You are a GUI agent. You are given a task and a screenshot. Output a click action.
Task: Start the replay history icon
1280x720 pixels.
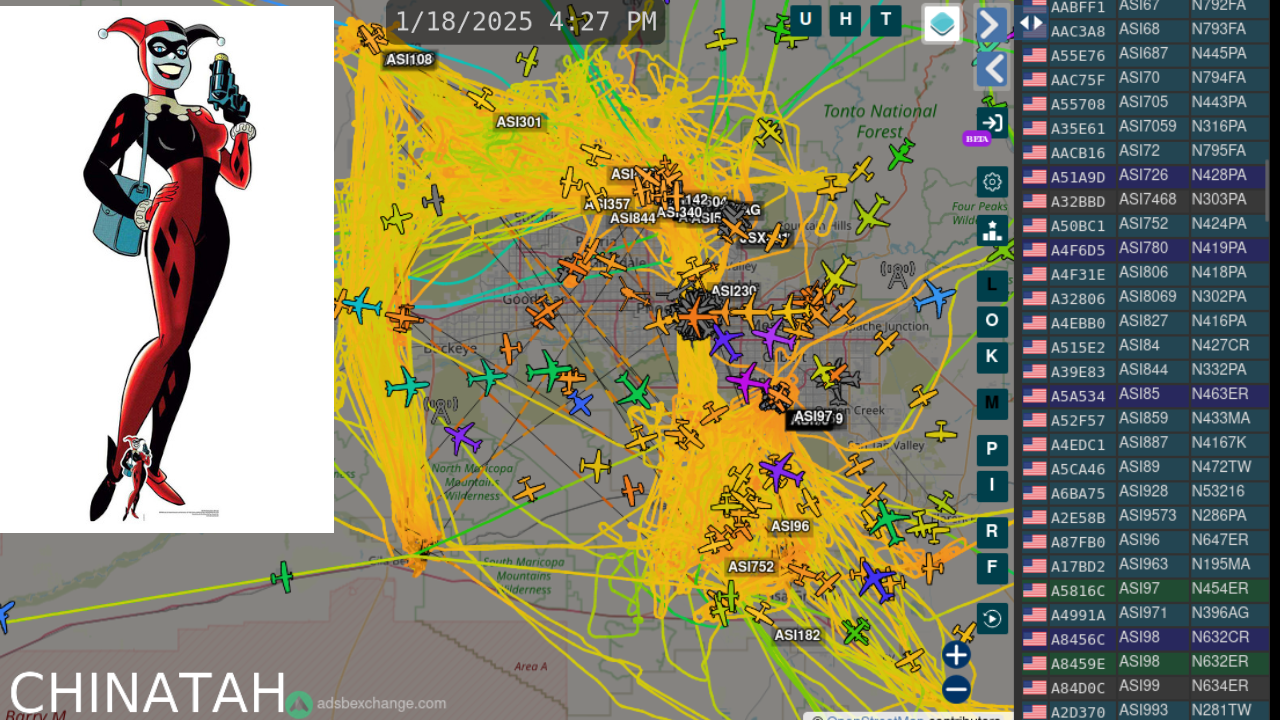(x=992, y=619)
